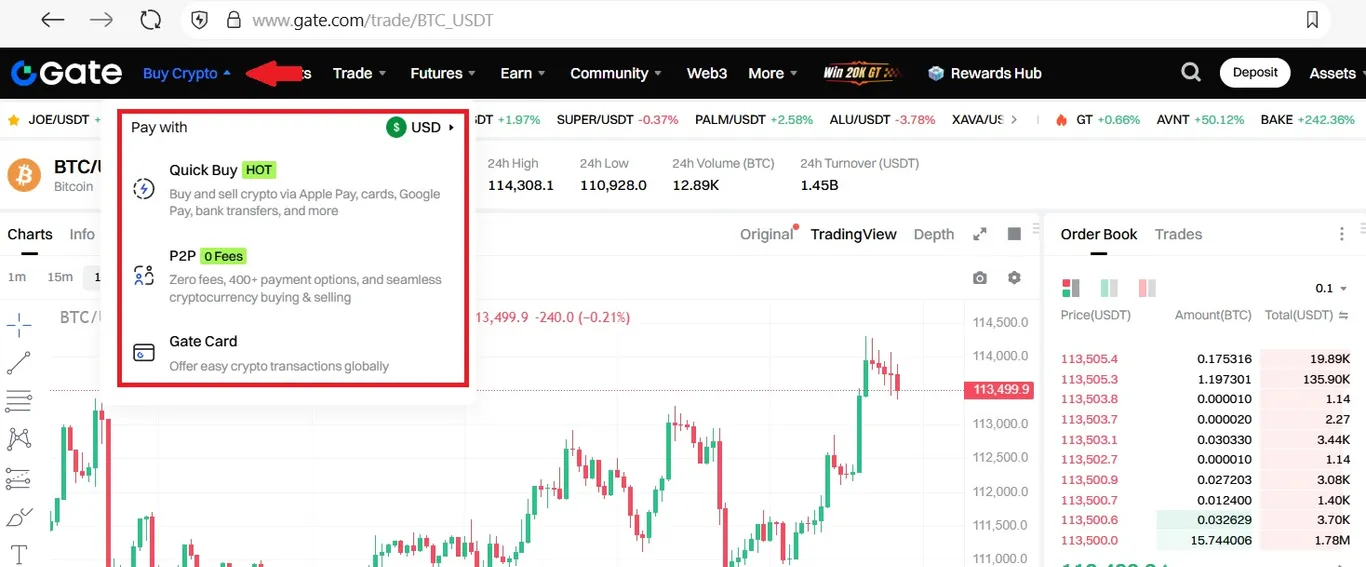Click the Quick Buy lightning icon
This screenshot has width=1366, height=567.
[x=144, y=189]
